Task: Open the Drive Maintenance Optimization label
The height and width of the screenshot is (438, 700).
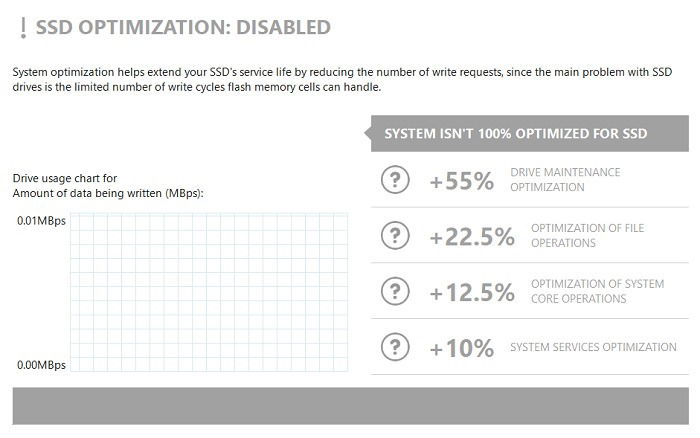Action: [565, 179]
